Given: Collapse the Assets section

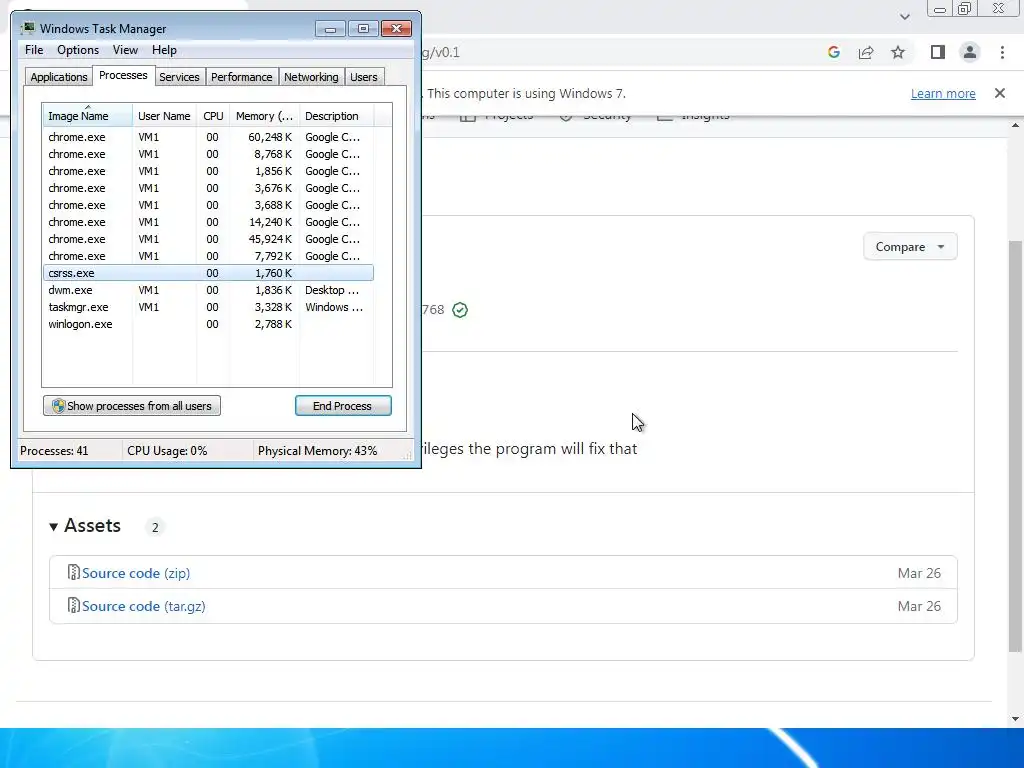Looking at the screenshot, I should click(x=54, y=526).
